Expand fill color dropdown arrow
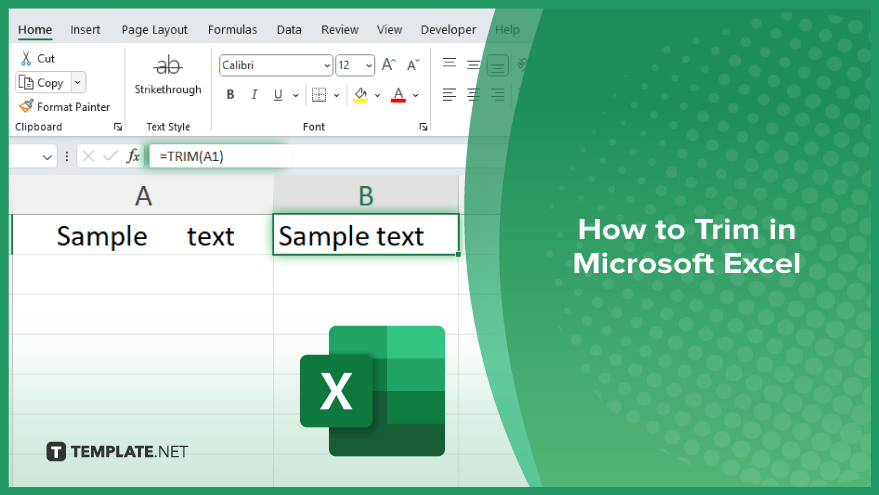This screenshot has width=879, height=495. pos(377,95)
